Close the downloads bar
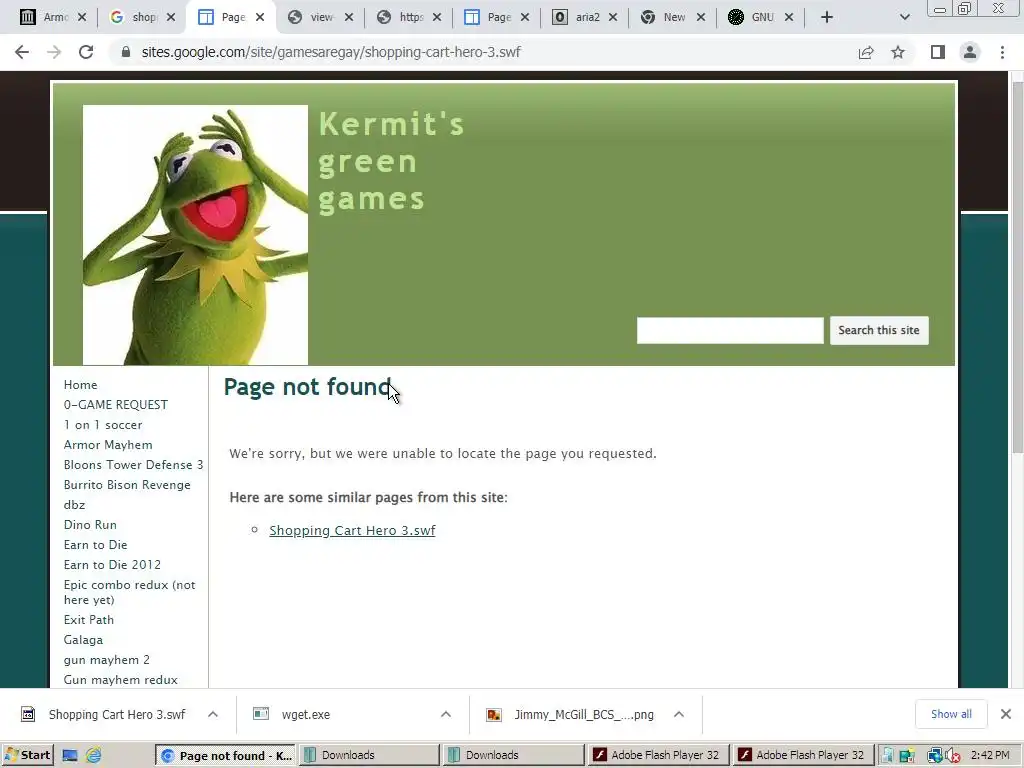Viewport: 1024px width, 768px height. tap(1006, 714)
